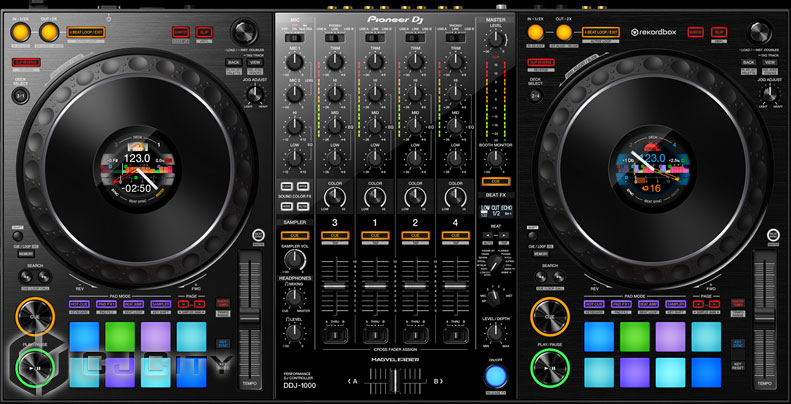Hit the left deck loop OUT button
791x404 pixels.
[x=49, y=32]
